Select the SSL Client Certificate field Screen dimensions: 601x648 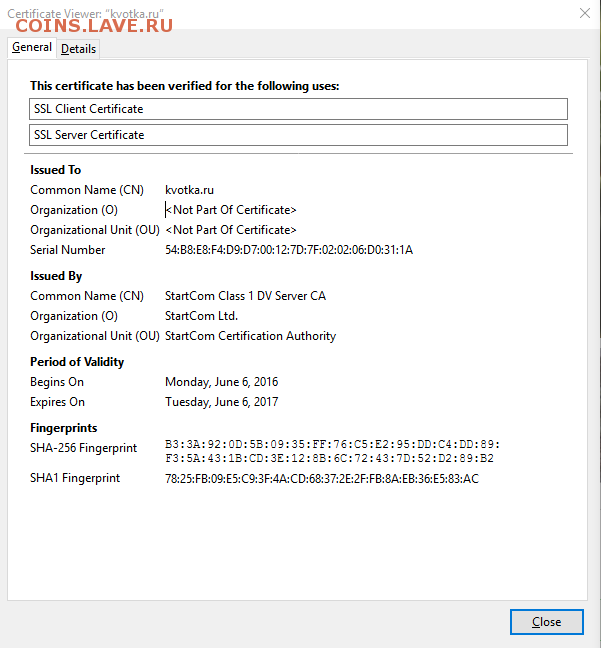pyautogui.click(x=298, y=109)
